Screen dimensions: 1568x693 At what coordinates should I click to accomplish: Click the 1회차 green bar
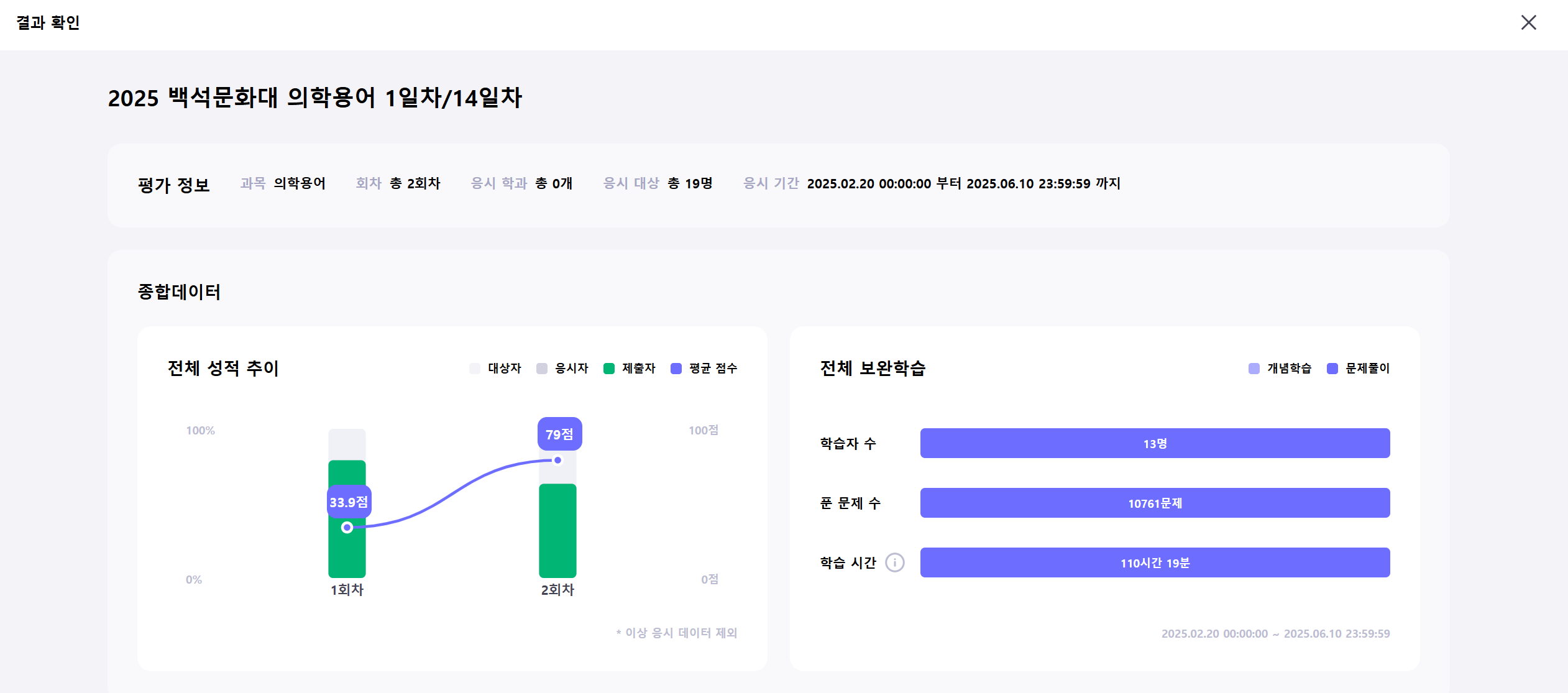click(347, 556)
